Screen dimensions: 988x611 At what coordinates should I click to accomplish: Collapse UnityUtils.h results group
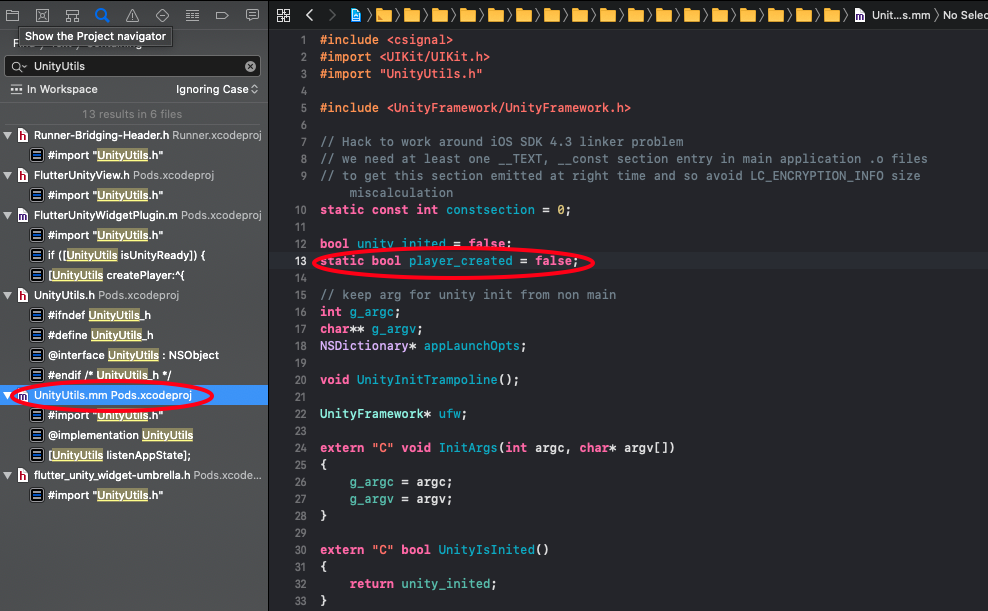pos(8,295)
